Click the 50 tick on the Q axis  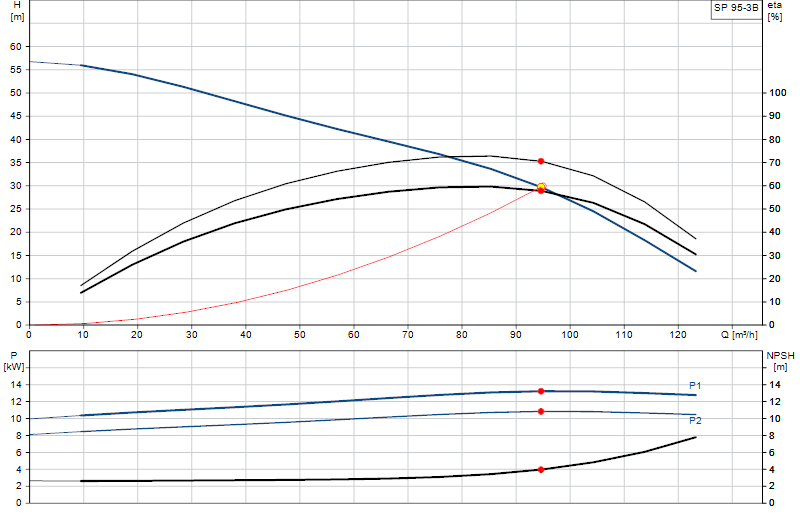pos(299,335)
